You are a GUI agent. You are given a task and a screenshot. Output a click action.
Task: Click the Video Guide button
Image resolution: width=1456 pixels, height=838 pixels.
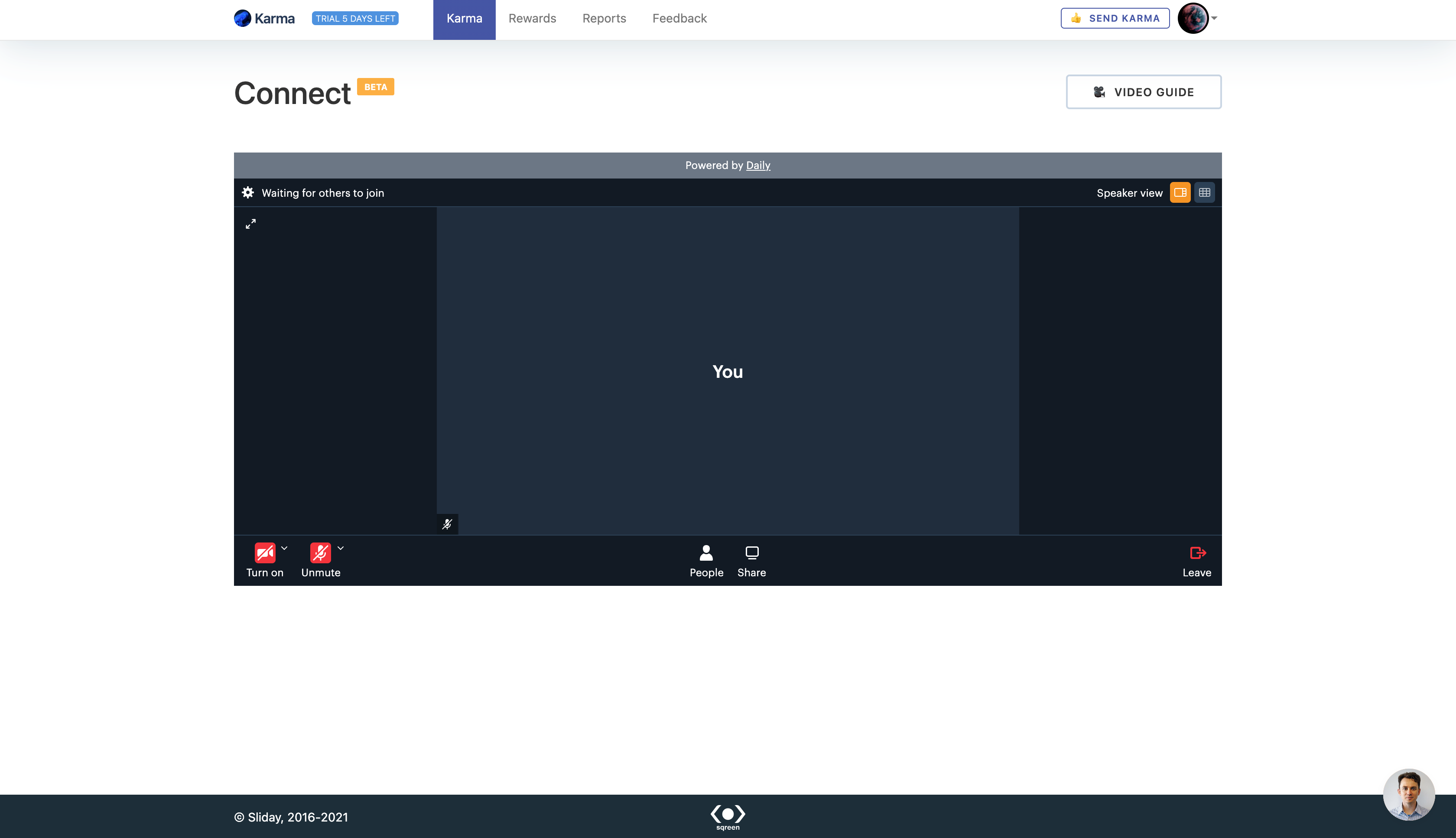pos(1144,92)
